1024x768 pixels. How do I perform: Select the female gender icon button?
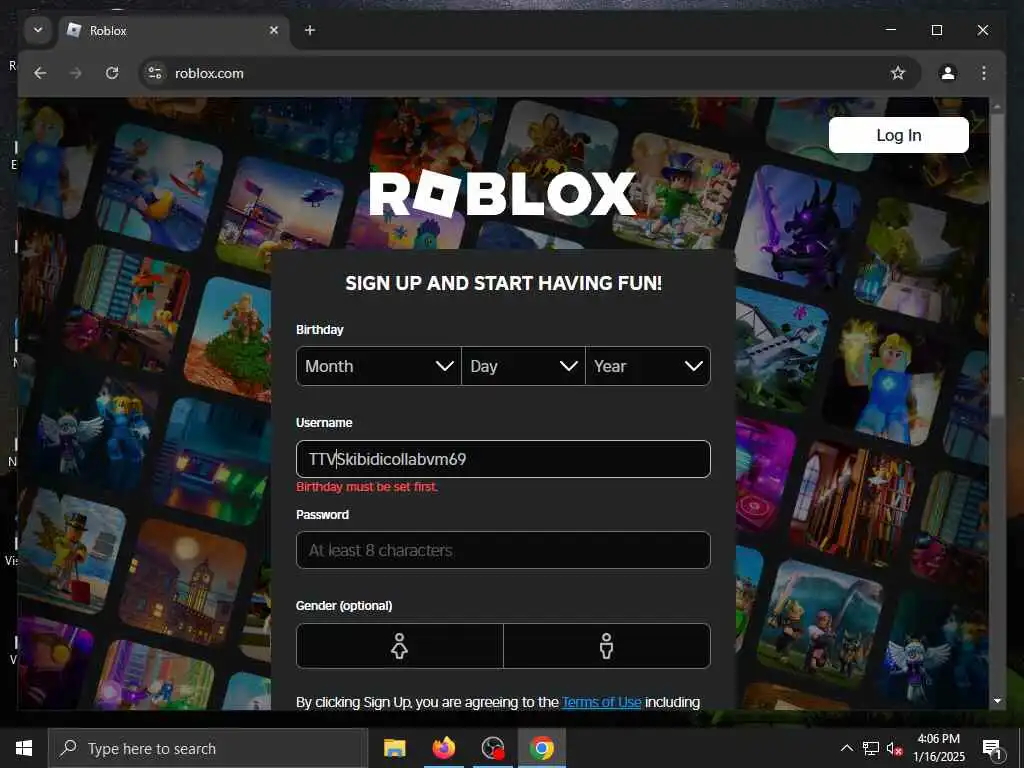pyautogui.click(x=400, y=646)
